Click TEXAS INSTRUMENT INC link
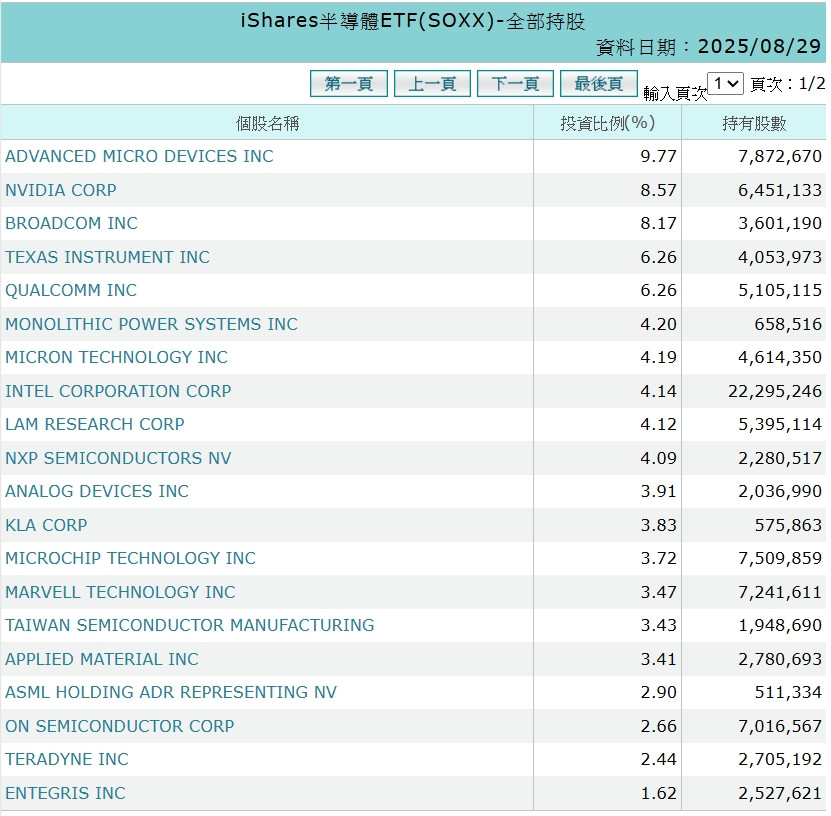831x816 pixels. click(107, 257)
